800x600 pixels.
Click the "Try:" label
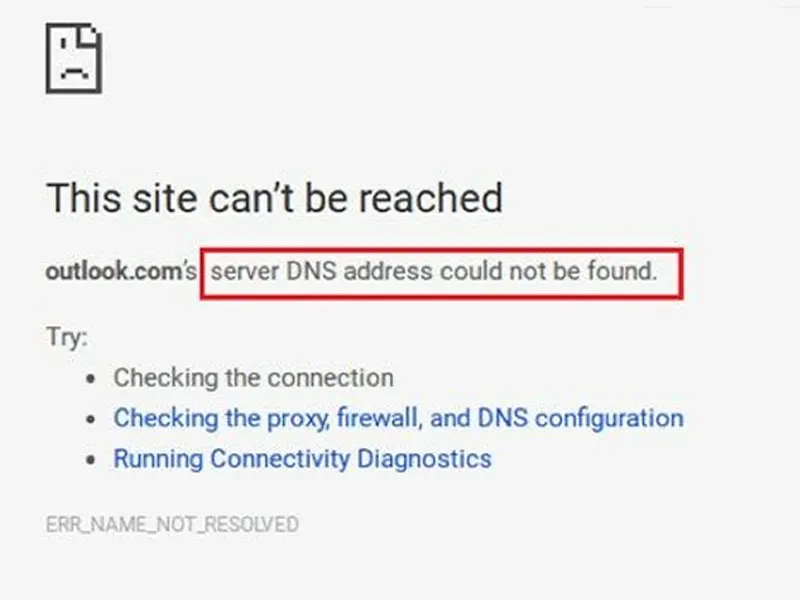67,337
